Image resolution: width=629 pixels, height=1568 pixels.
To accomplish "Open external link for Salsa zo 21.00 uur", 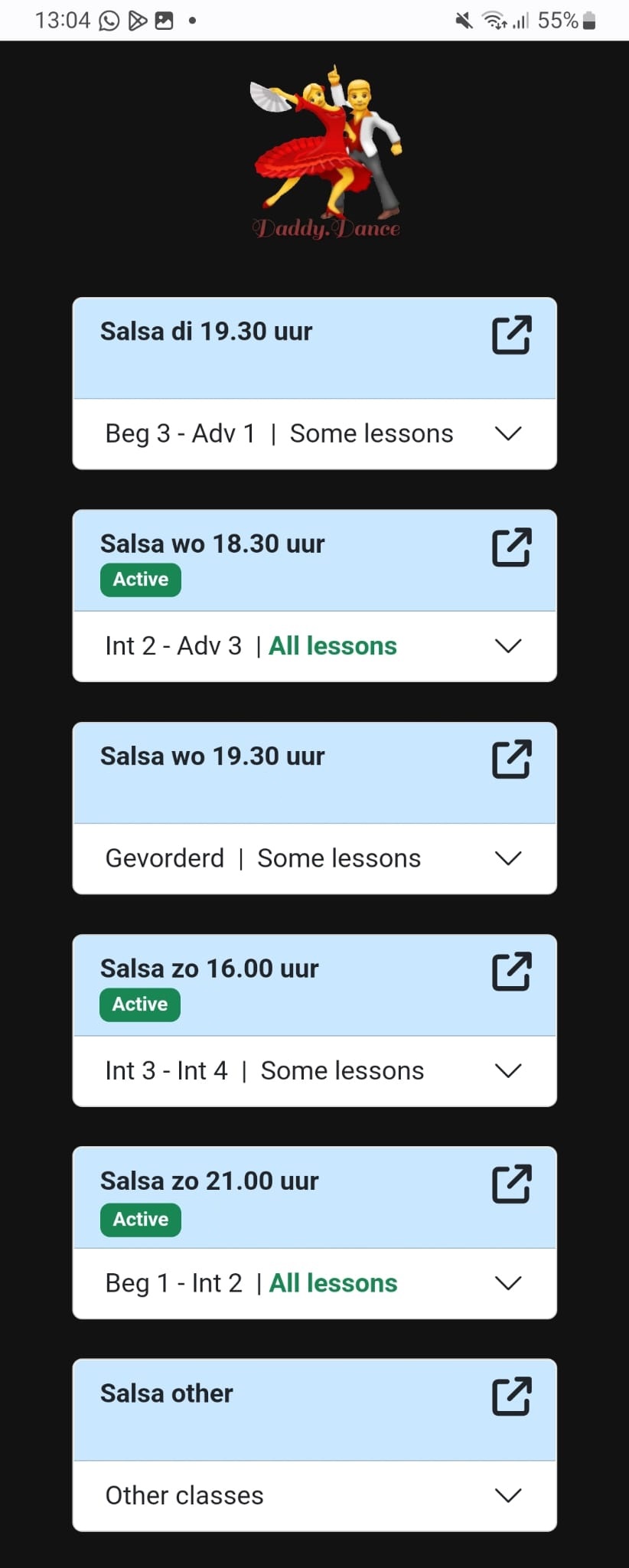I will click(511, 1184).
